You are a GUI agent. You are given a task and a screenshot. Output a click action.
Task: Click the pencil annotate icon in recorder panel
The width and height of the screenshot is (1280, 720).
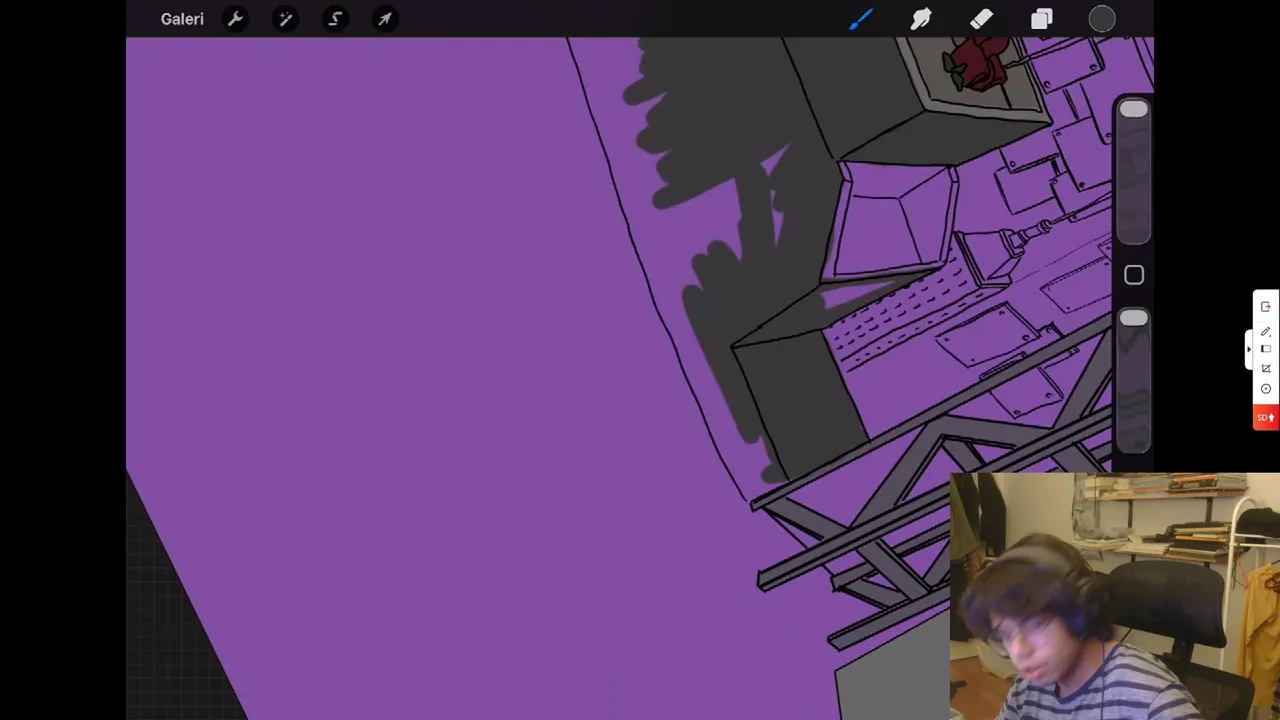pos(1266,331)
